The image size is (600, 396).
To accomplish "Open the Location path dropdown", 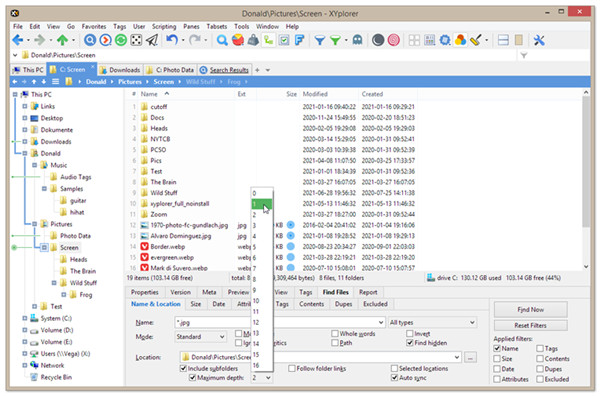I will point(457,357).
